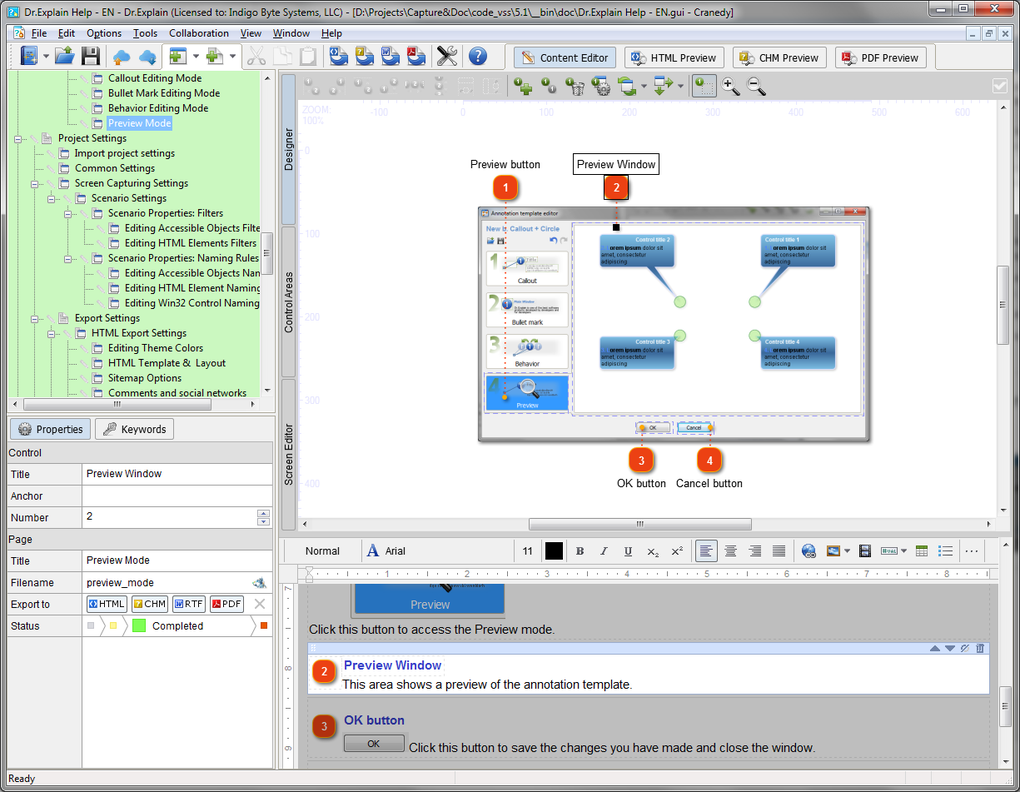This screenshot has height=792, width=1020.
Task: Collapse the HTML Export Settings node
Action: [x=51, y=334]
